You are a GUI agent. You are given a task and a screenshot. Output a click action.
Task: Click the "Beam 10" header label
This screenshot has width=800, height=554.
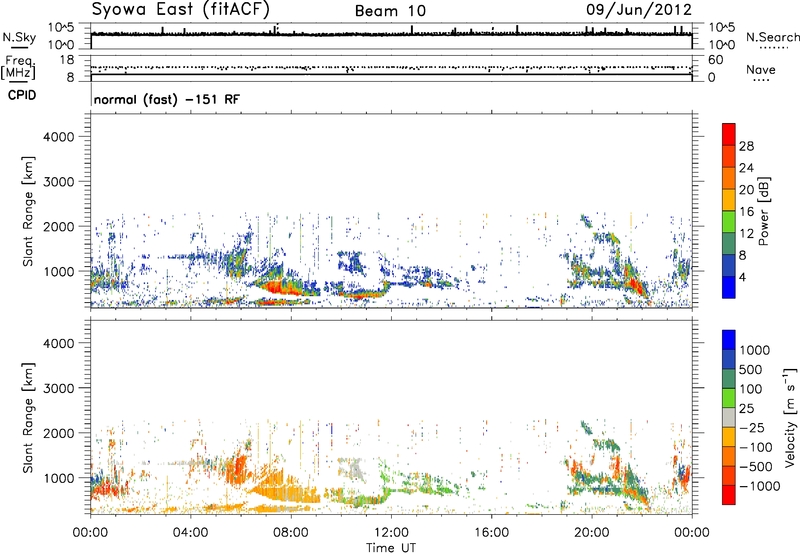click(x=390, y=11)
